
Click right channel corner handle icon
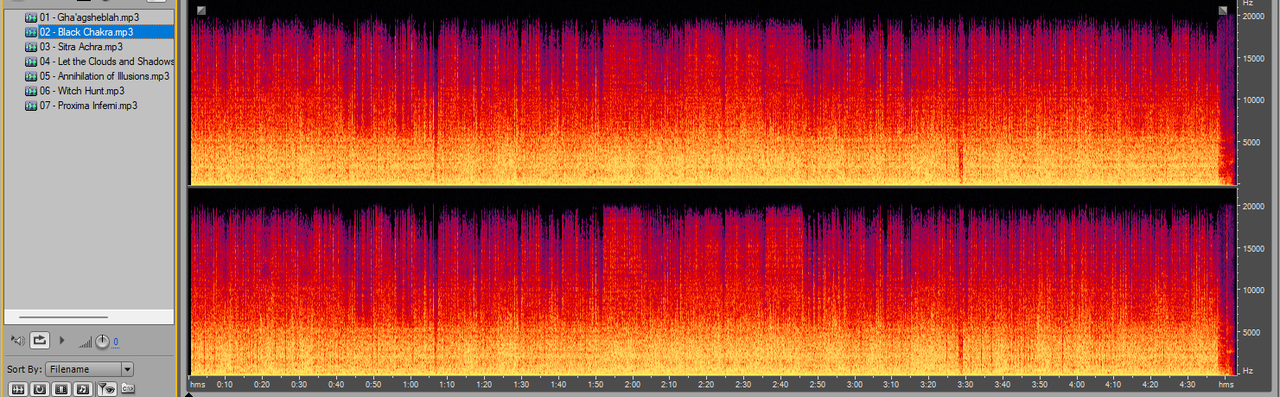[x=1223, y=10]
